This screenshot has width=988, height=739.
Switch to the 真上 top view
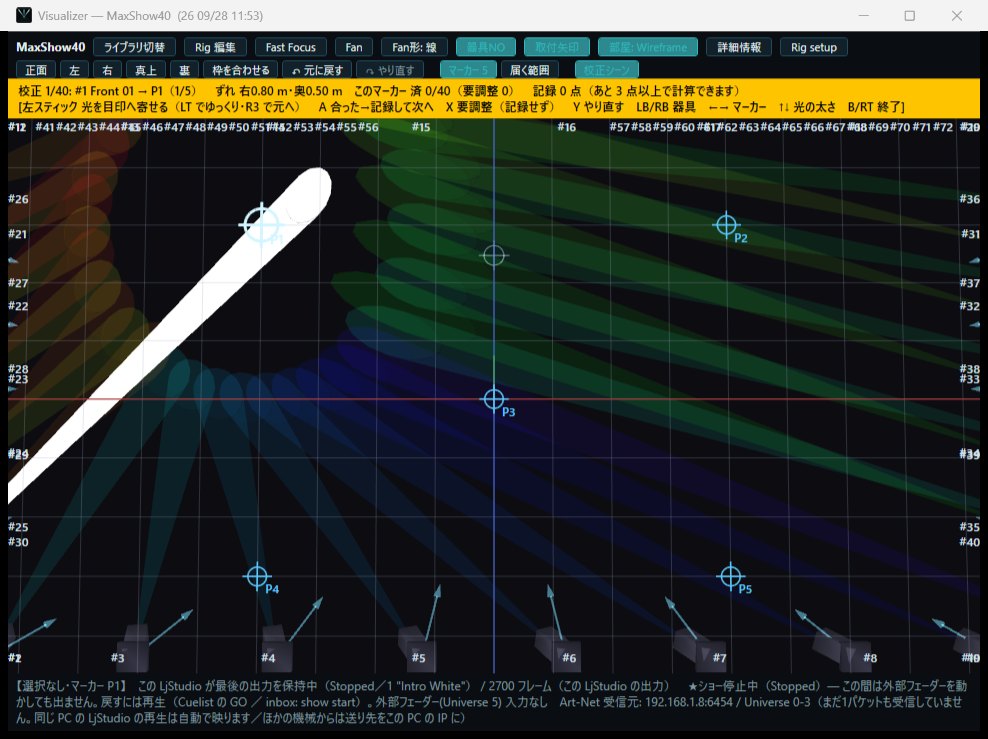click(x=146, y=69)
